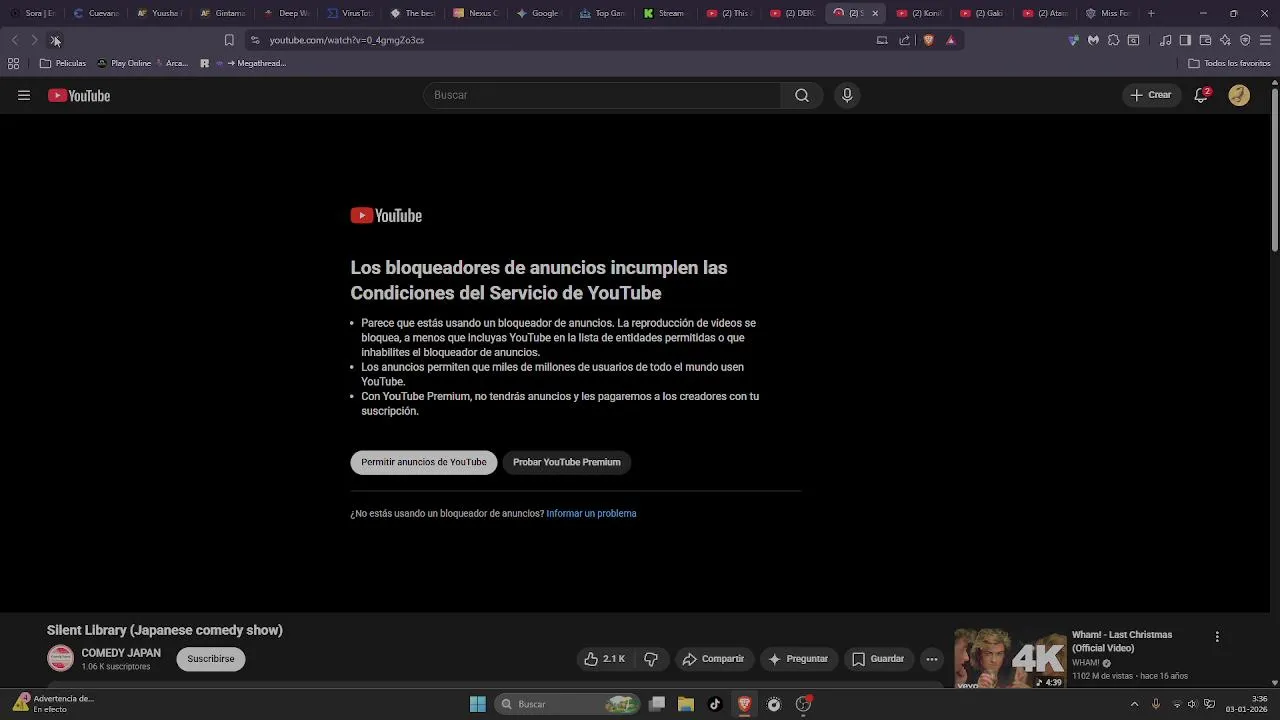Screen dimensions: 1280x720
Task: Open the Crear create menu
Action: (x=1151, y=95)
